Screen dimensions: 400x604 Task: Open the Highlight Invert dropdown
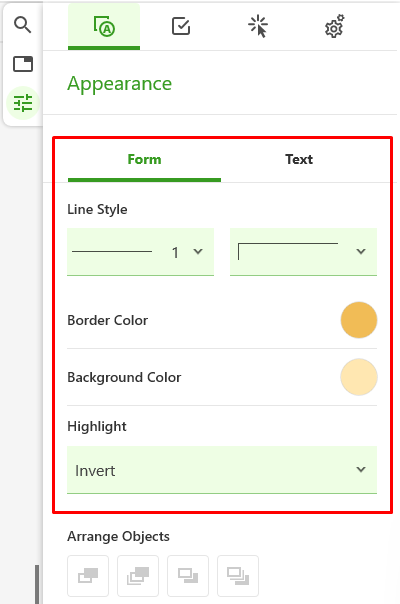click(x=222, y=470)
